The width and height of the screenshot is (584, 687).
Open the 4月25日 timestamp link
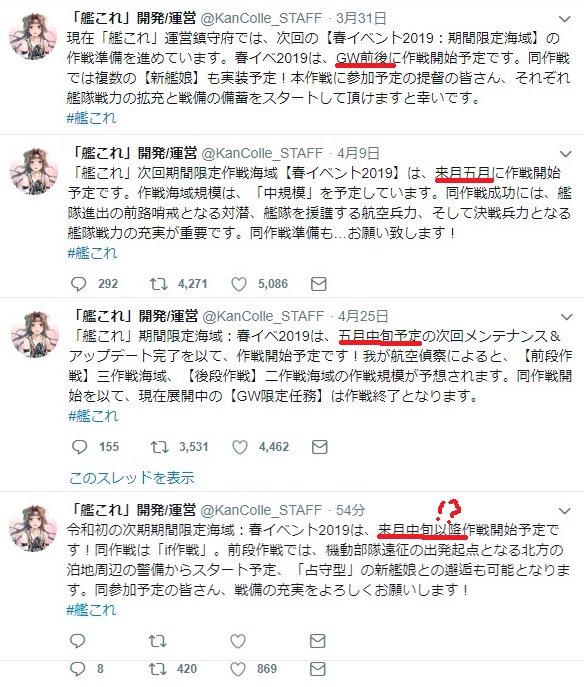point(363,316)
